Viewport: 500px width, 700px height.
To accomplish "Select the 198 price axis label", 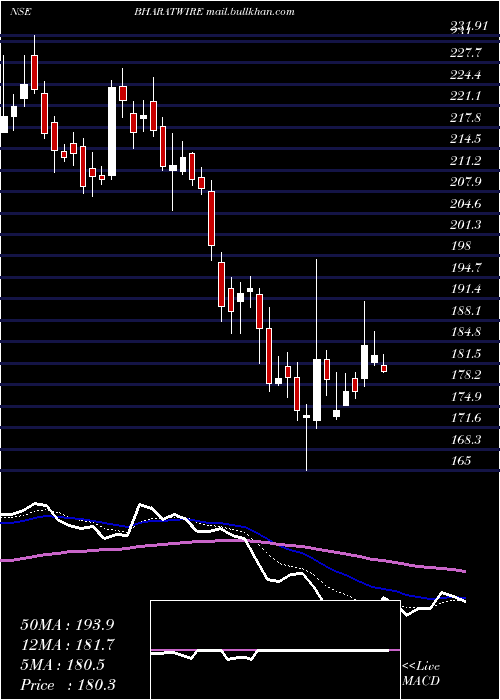I will [x=461, y=246].
